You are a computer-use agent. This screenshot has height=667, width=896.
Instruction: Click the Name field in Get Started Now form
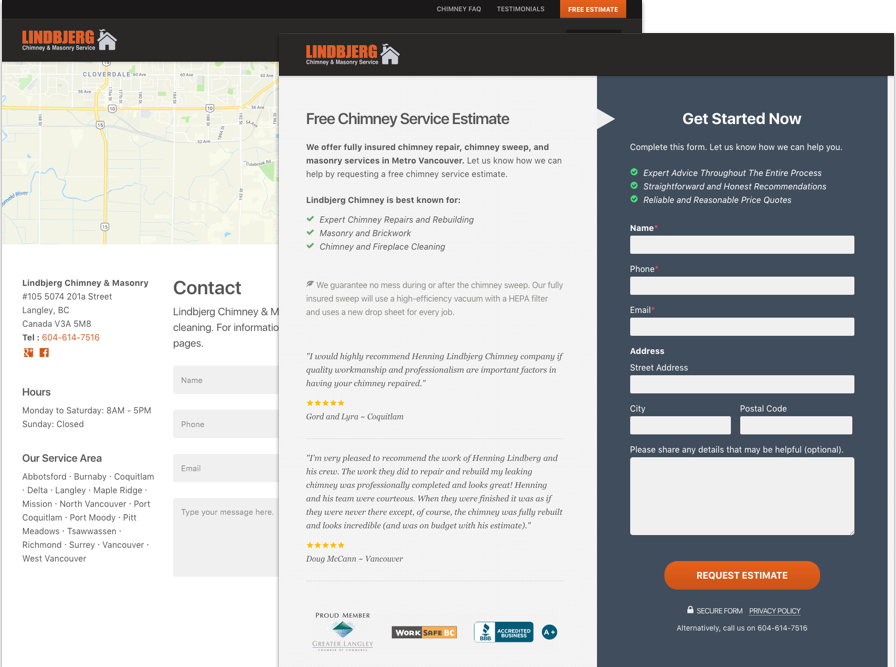[742, 245]
